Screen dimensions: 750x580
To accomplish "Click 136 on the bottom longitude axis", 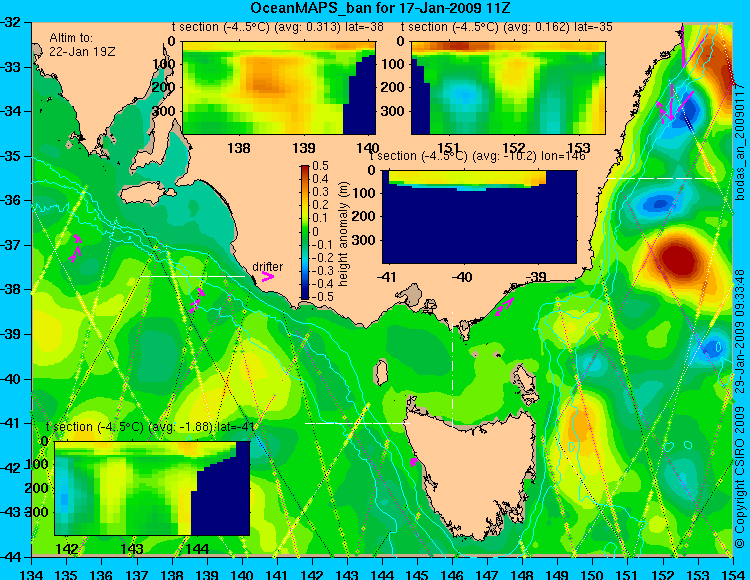I will click(102, 574).
